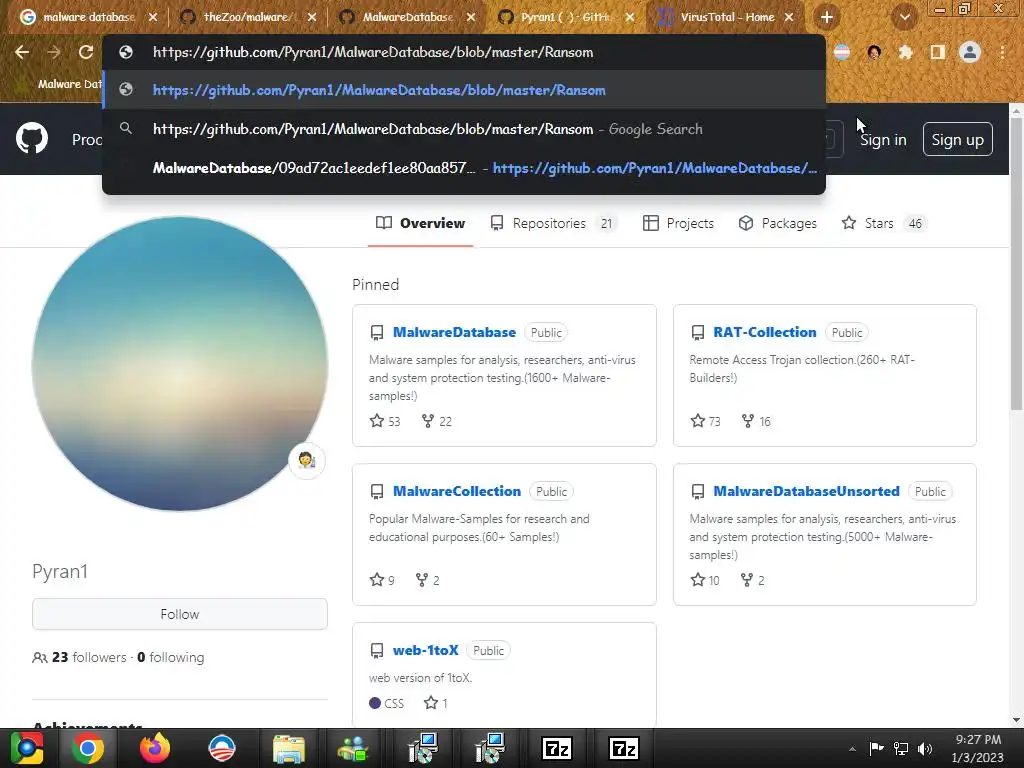View the 2 forks of MalwareDatabaseUnsorted
Viewport: 1024px width, 768px height.
(x=752, y=580)
